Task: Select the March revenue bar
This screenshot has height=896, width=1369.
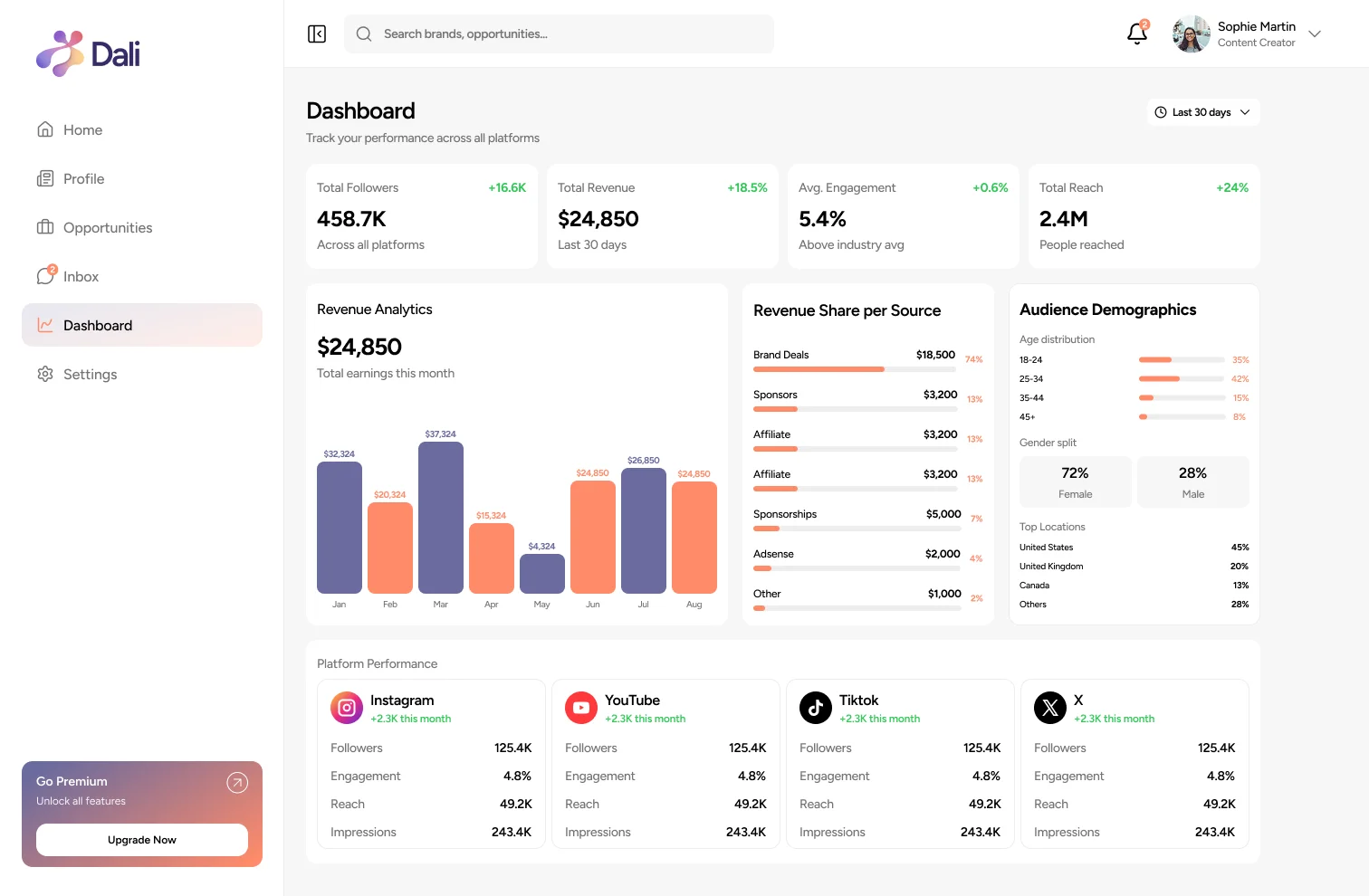Action: [441, 518]
